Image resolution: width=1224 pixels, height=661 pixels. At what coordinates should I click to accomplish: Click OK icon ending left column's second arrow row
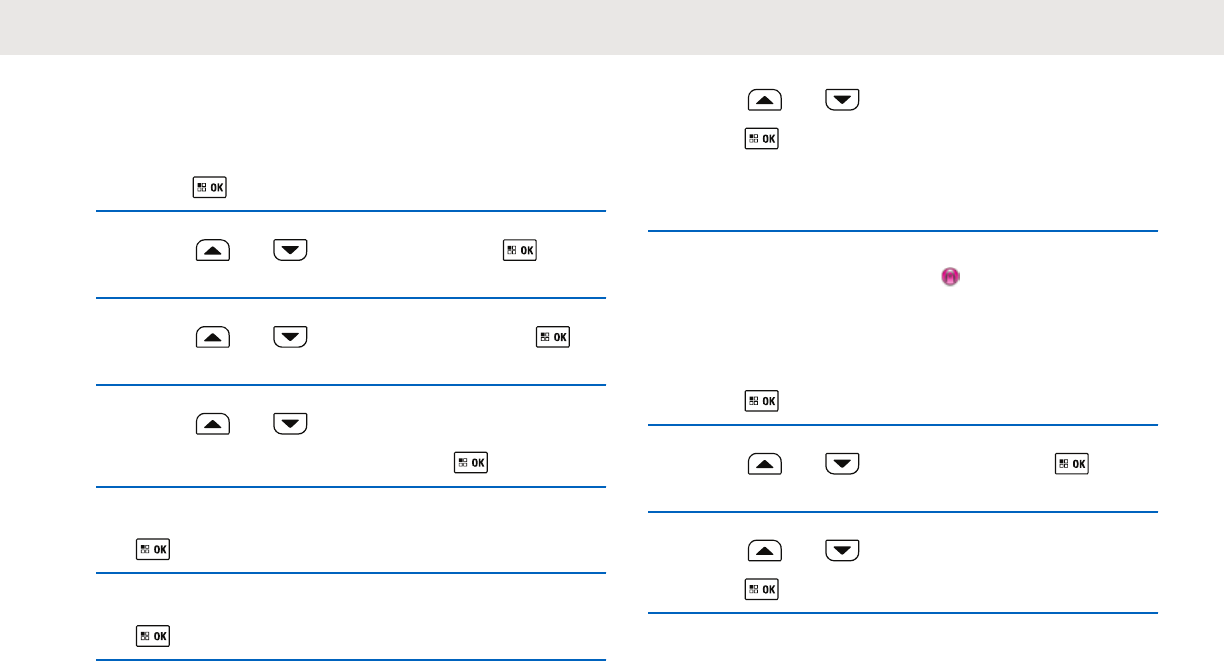tap(553, 337)
